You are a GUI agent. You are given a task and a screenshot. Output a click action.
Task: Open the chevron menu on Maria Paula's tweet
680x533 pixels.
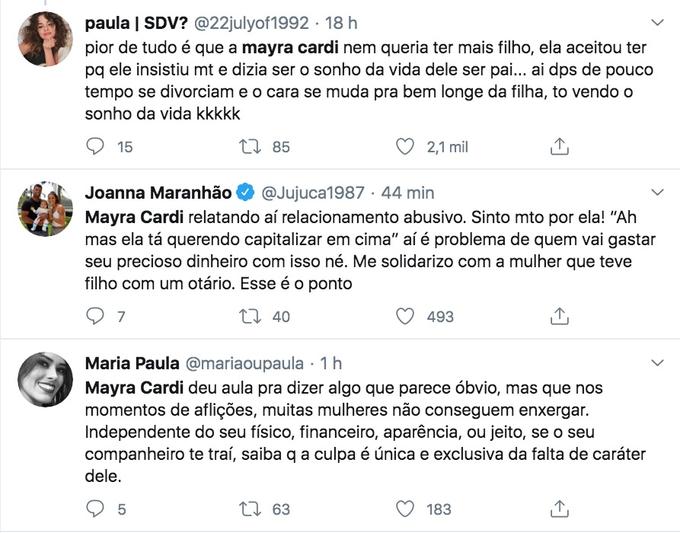(x=656, y=362)
